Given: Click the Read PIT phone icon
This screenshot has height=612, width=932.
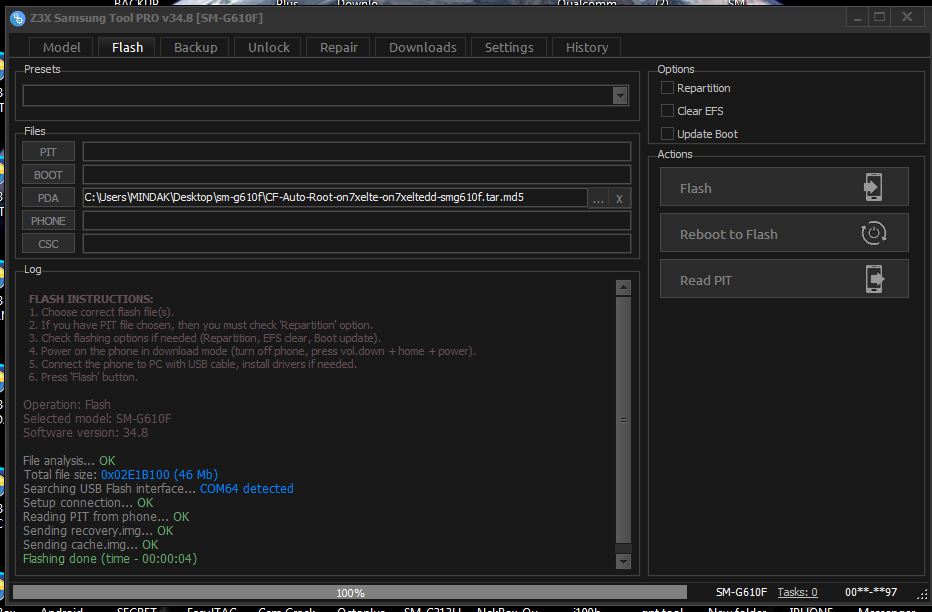Looking at the screenshot, I should (874, 279).
